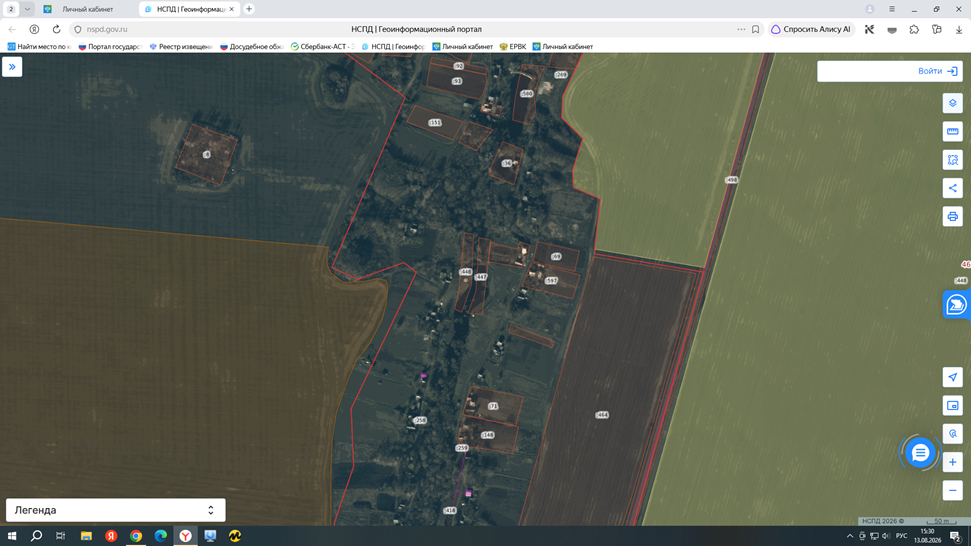Image resolution: width=971 pixels, height=546 pixels.
Task: Select the ruler measurement tool
Action: (x=952, y=131)
